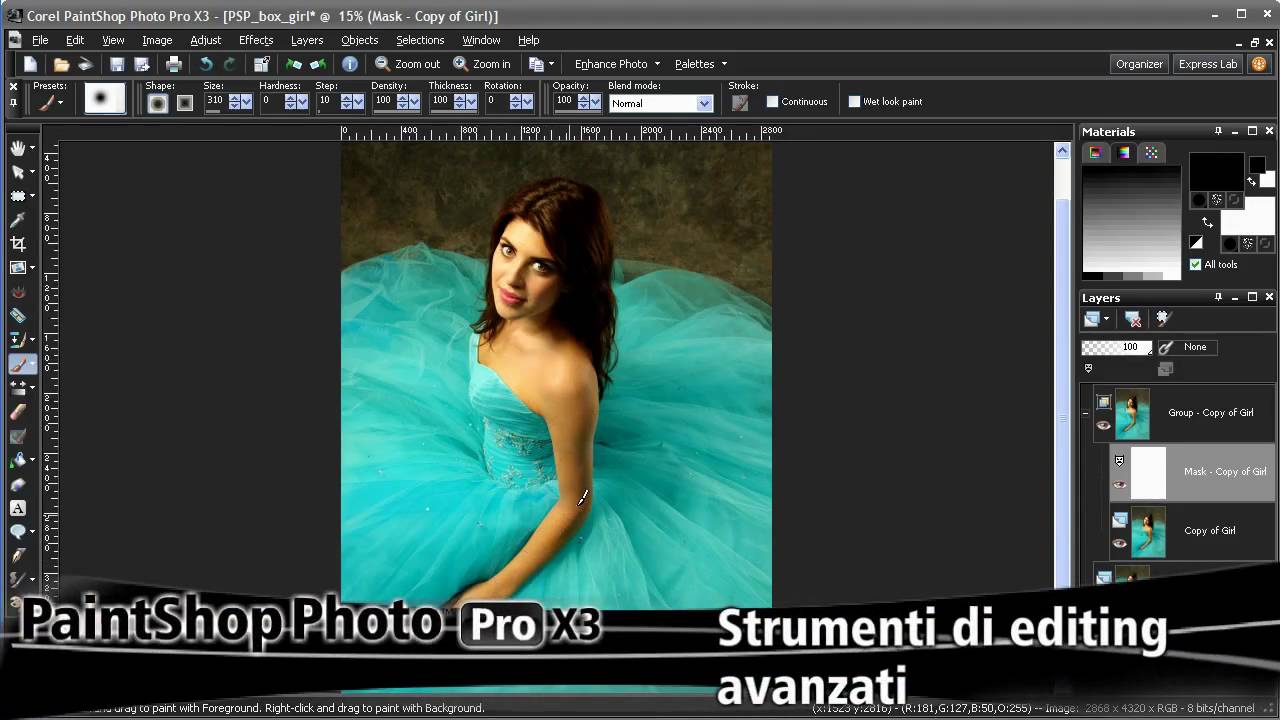Screen dimensions: 1280x720
Task: Click the Delete layer icon
Action: click(1133, 319)
